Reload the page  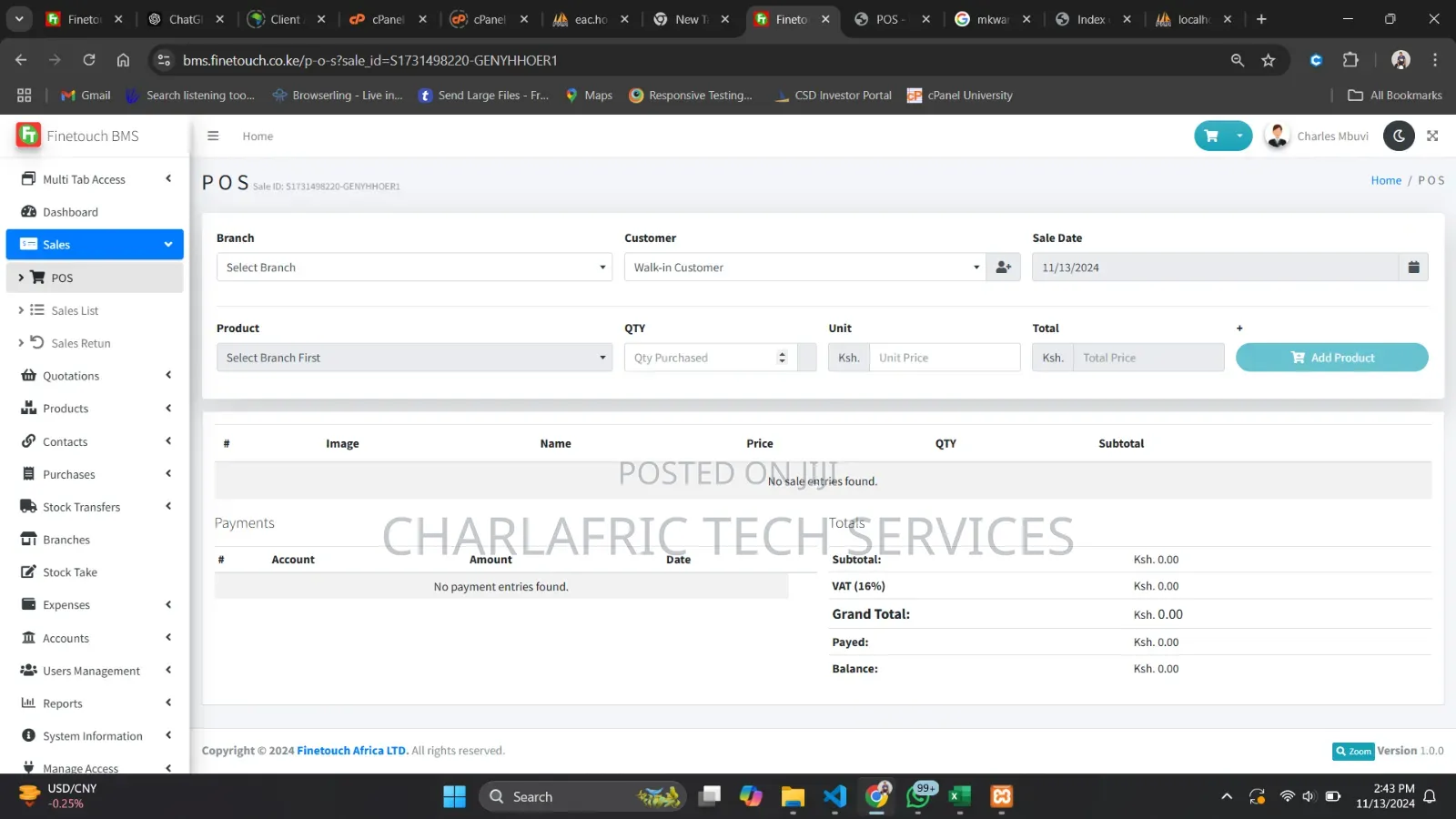click(x=89, y=60)
